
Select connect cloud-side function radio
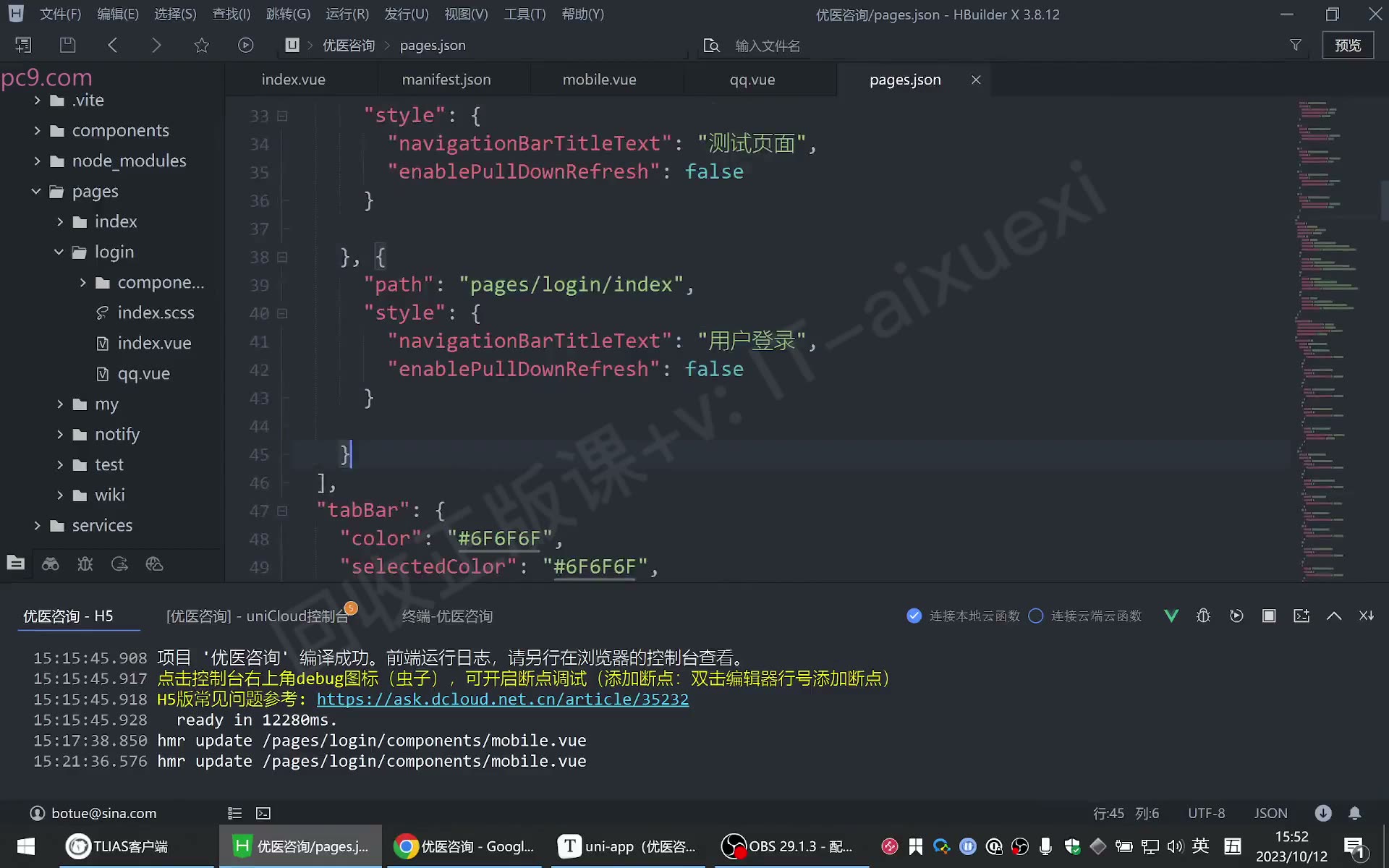[1036, 616]
